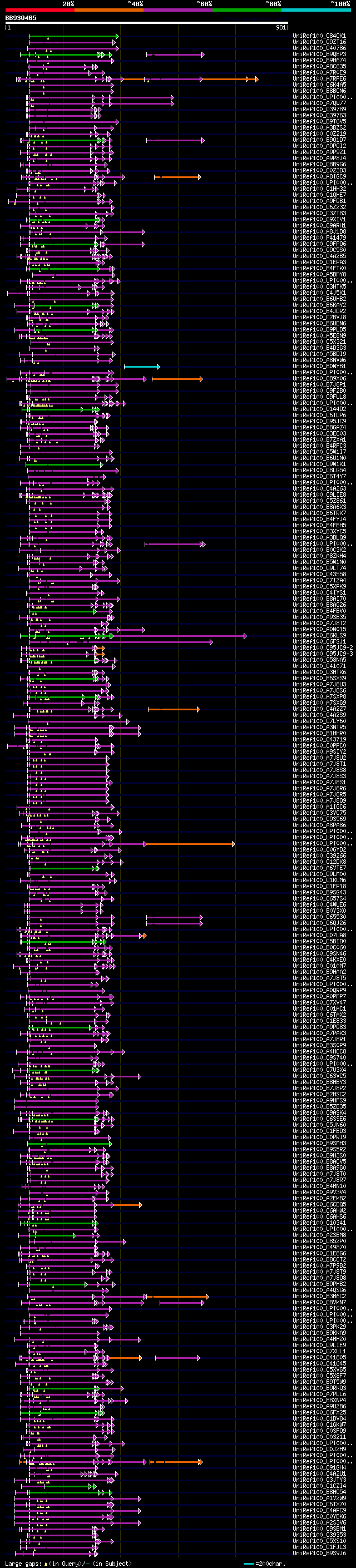The width and height of the screenshot is (356, 1568).
Task: Select hit UniRef100_Q4A2Z7
Action: (319, 709)
